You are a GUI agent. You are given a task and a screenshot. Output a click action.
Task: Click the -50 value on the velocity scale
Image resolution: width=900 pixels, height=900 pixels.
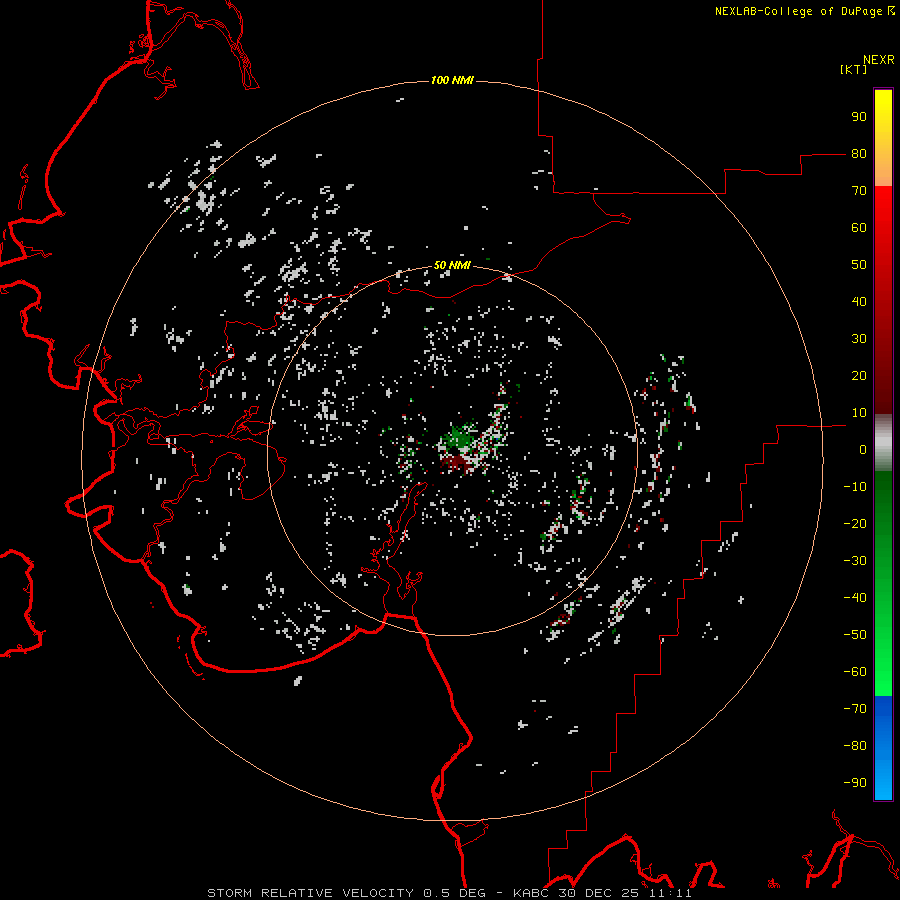[x=855, y=635]
